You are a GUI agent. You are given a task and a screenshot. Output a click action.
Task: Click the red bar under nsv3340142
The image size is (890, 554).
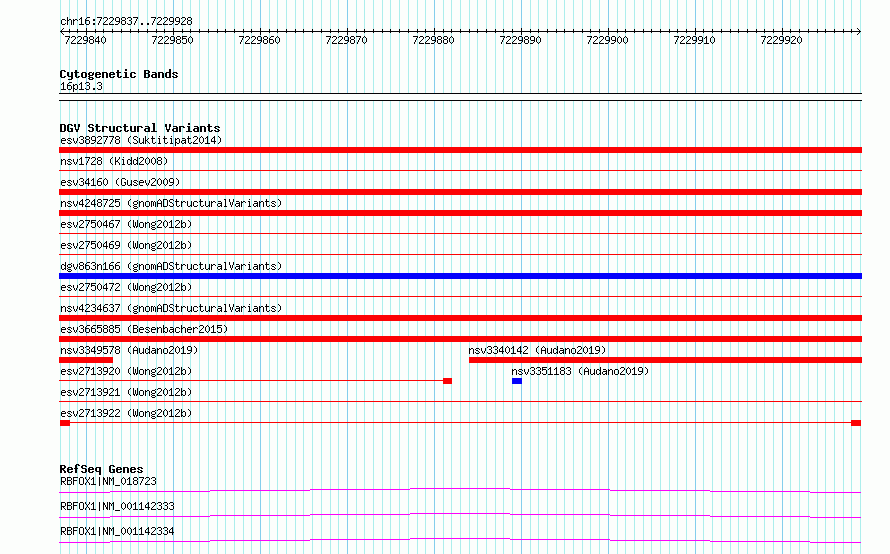point(665,360)
